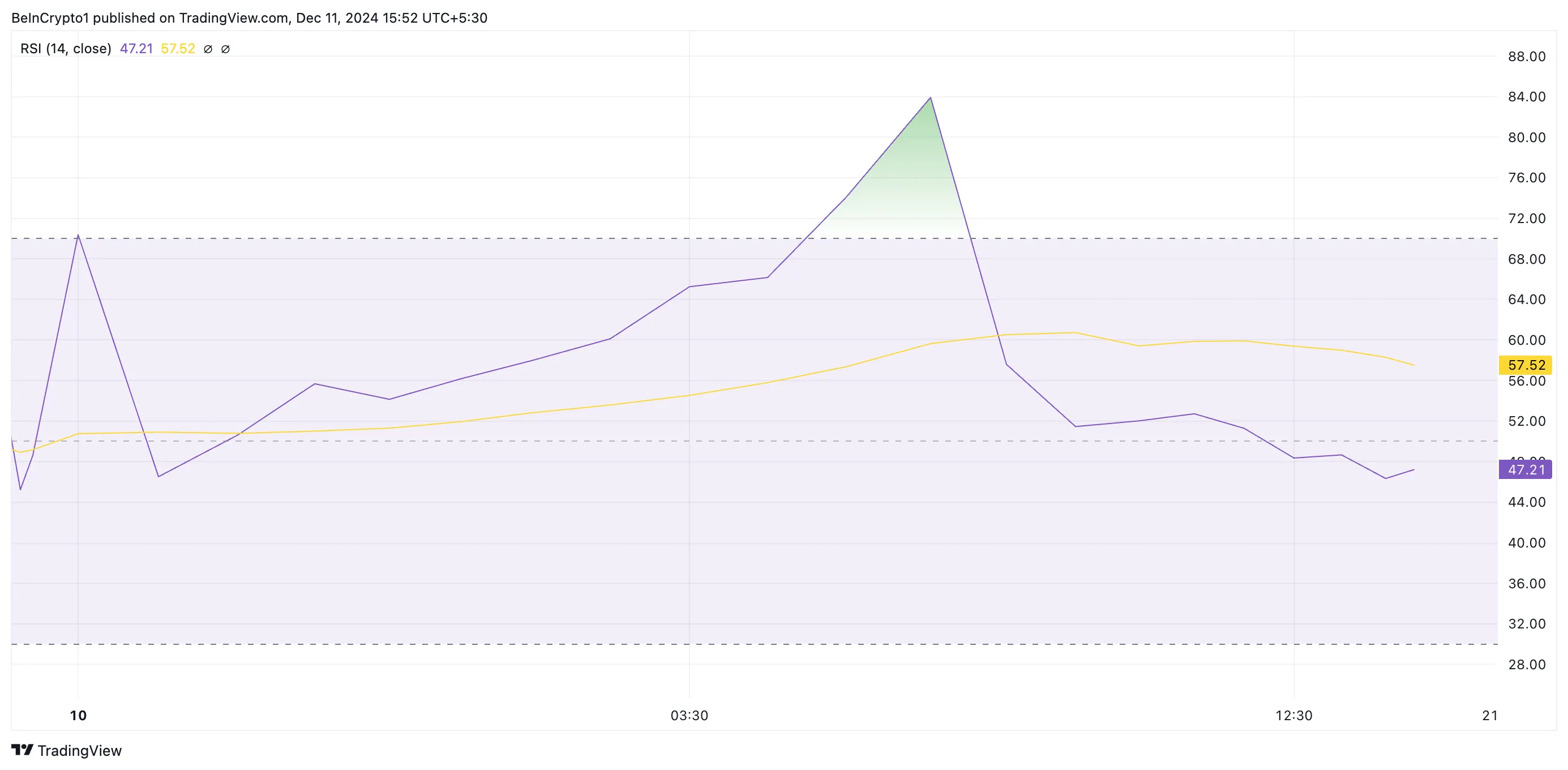Click the 03:30 time axis label
The width and height of the screenshot is (1568, 770).
(x=689, y=715)
